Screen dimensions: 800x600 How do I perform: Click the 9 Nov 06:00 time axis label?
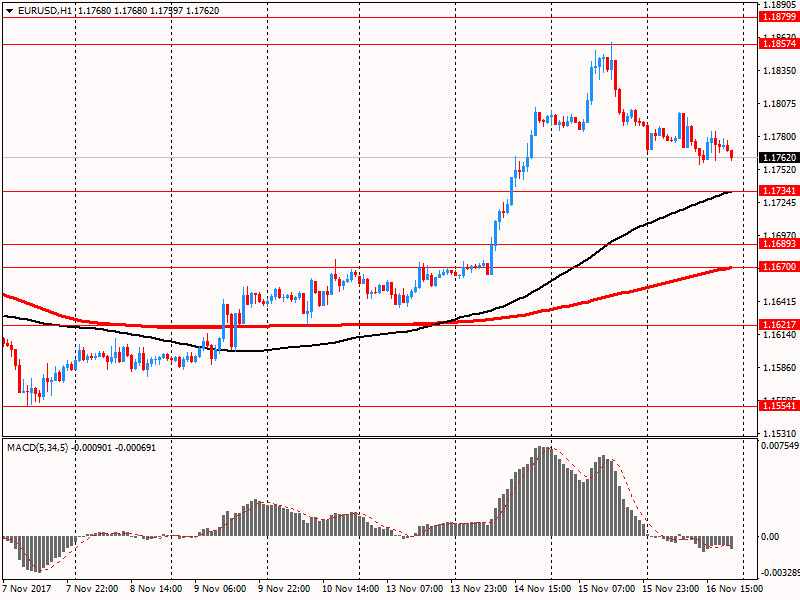220,589
